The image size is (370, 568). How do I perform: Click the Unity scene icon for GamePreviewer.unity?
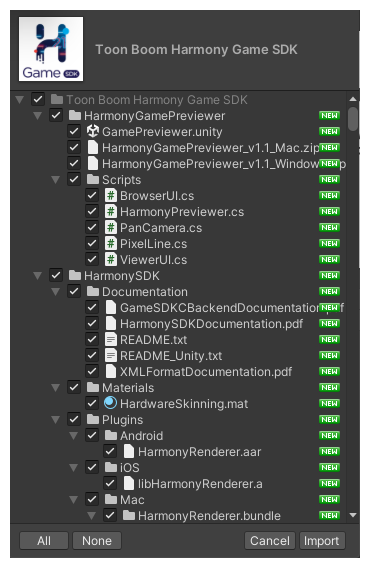pos(93,131)
